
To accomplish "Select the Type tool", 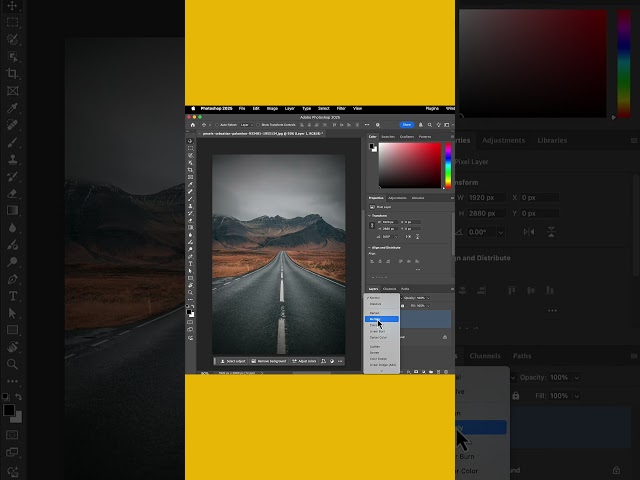I will pos(190,264).
